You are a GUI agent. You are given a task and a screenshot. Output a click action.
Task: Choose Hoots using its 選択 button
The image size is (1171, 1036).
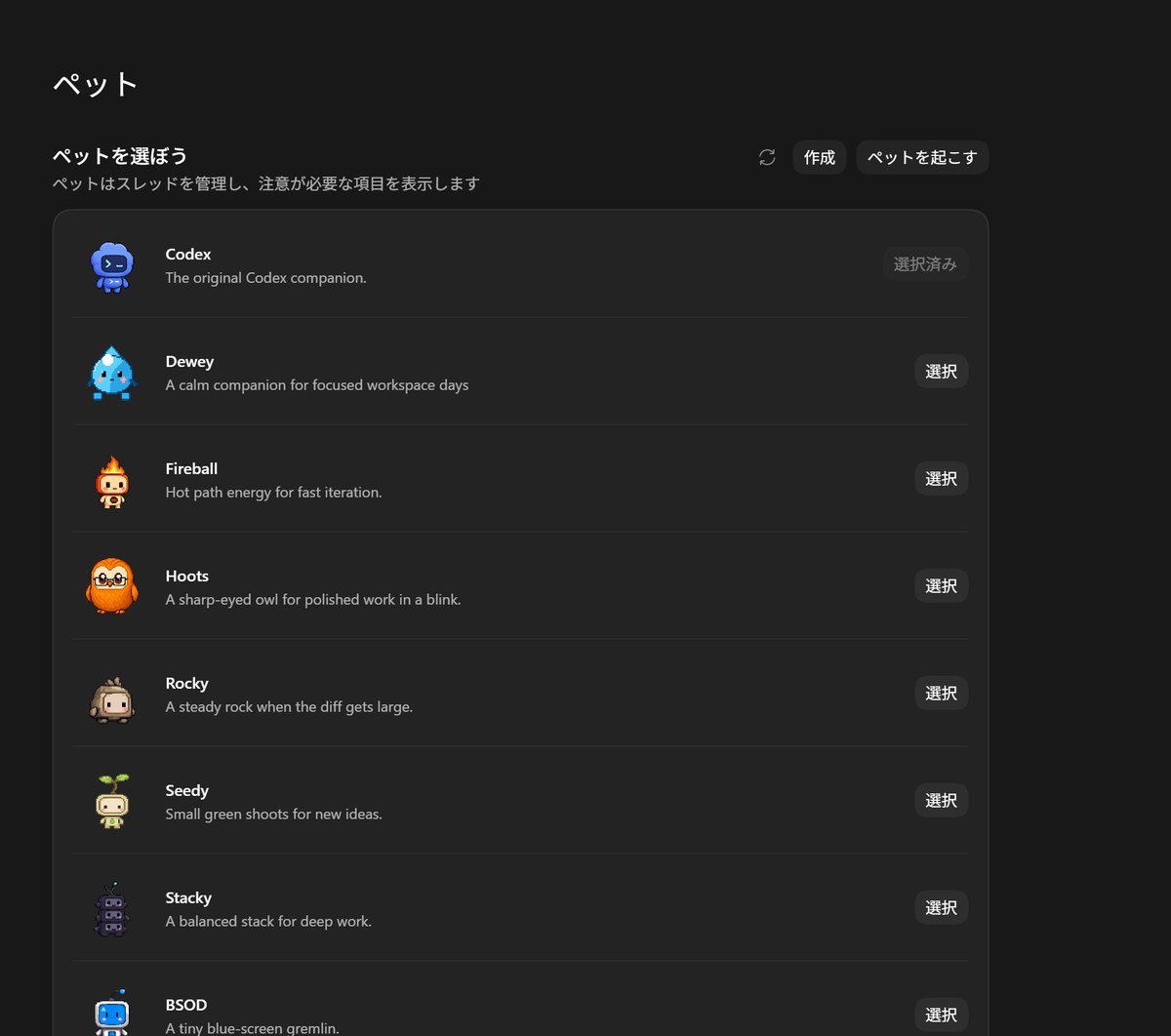(x=941, y=586)
